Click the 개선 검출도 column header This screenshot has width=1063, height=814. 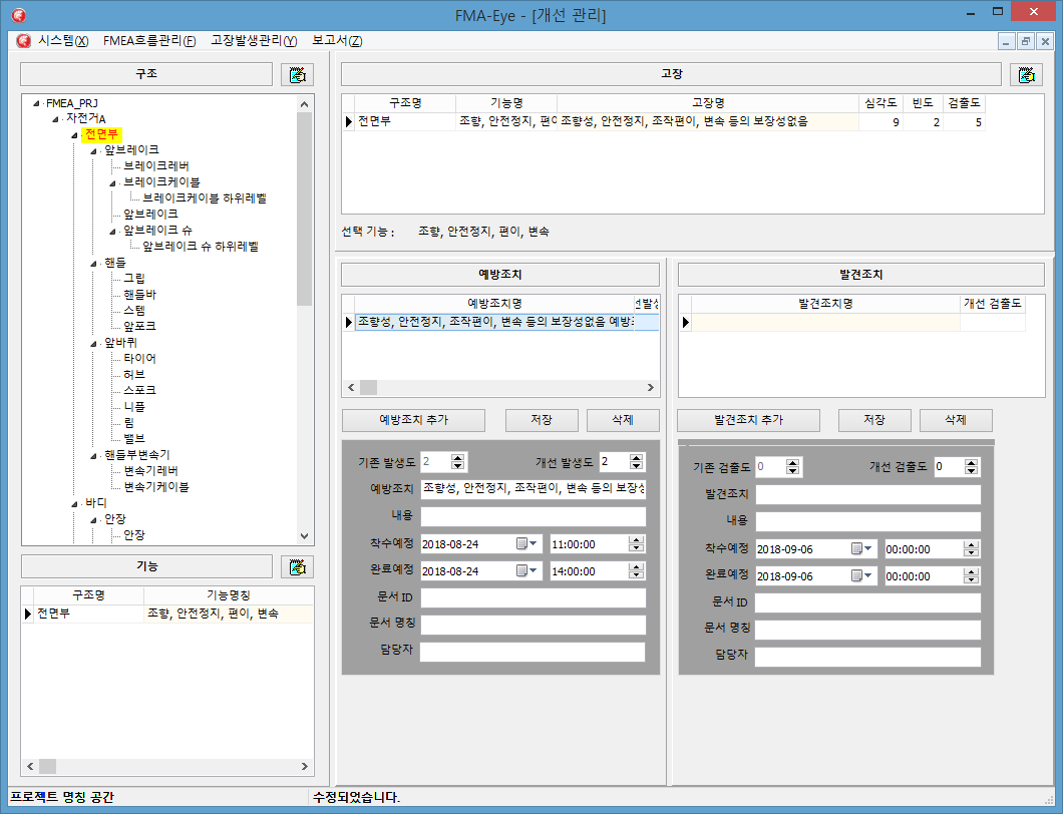[x=992, y=304]
